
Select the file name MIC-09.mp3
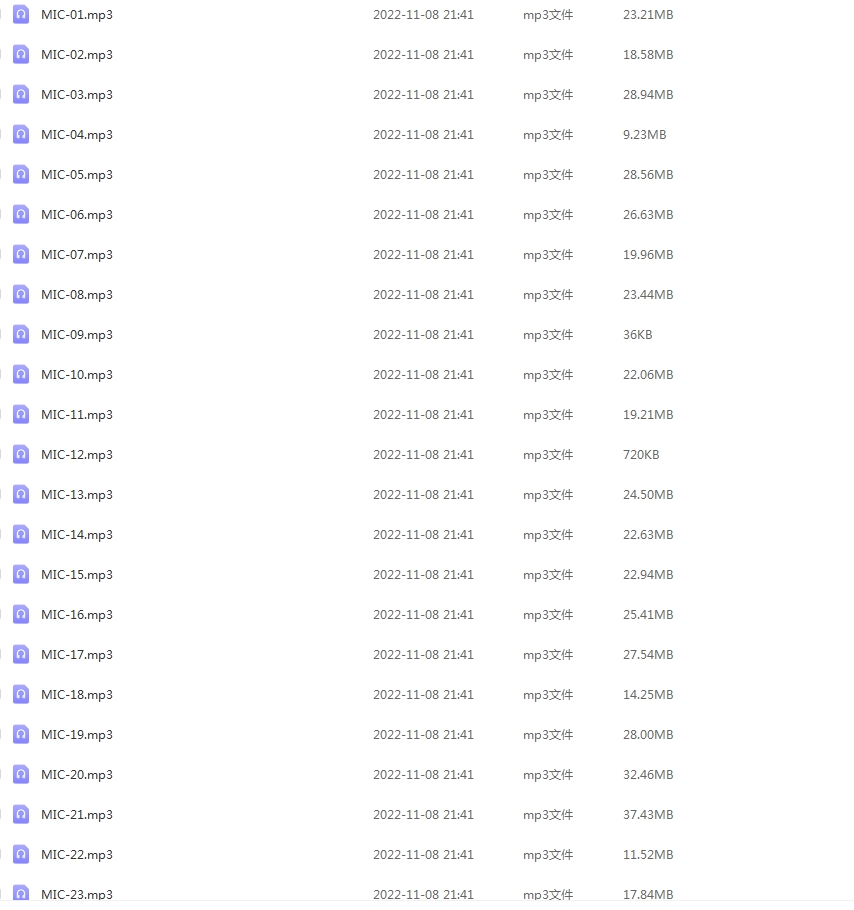click(x=77, y=335)
